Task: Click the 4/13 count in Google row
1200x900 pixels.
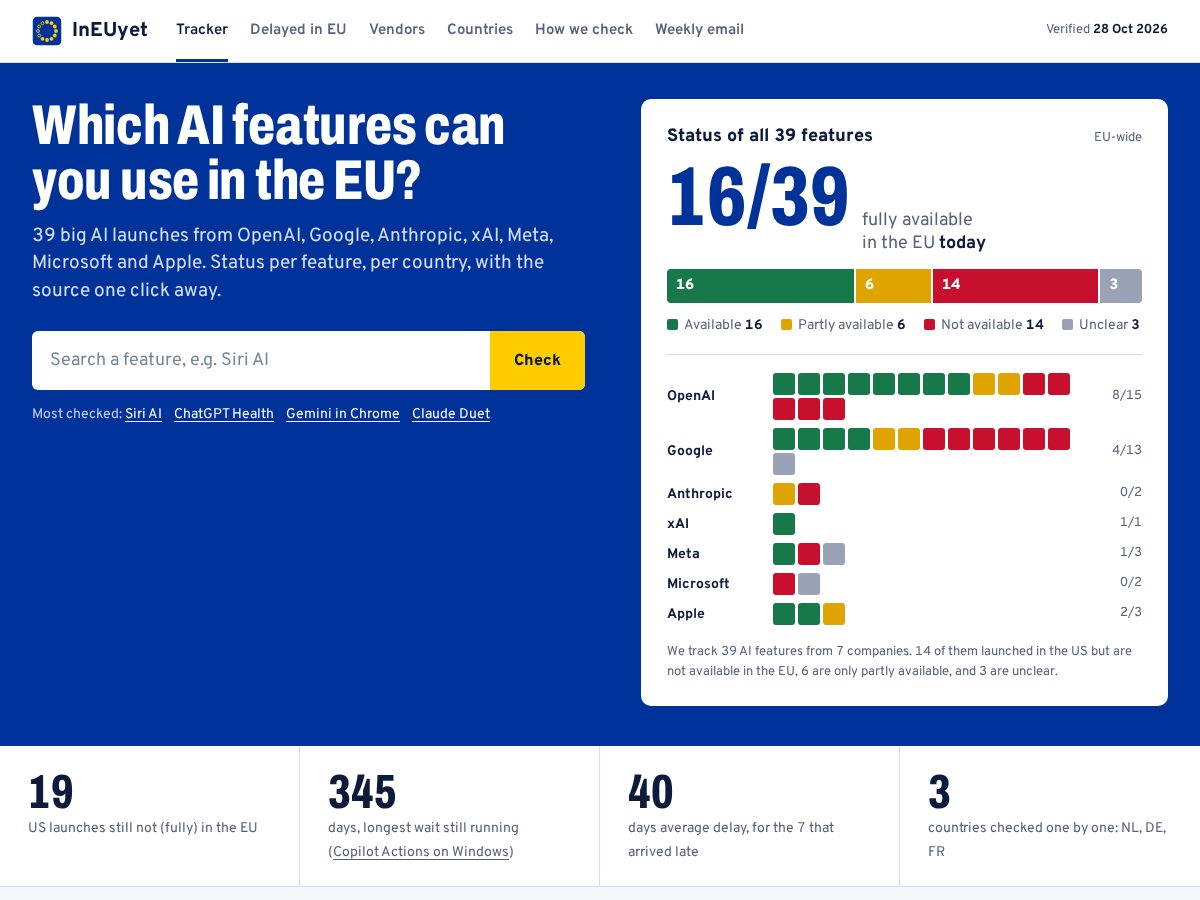Action: click(1127, 450)
